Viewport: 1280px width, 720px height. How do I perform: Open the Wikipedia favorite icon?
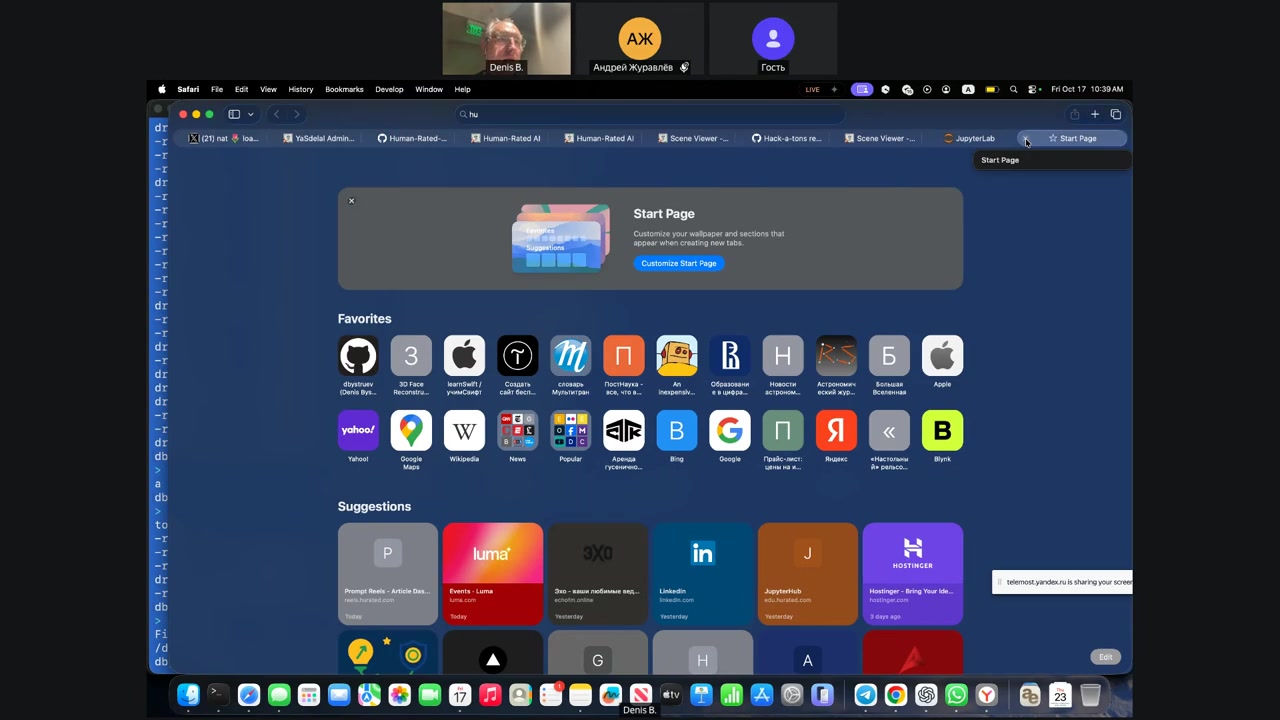point(464,431)
